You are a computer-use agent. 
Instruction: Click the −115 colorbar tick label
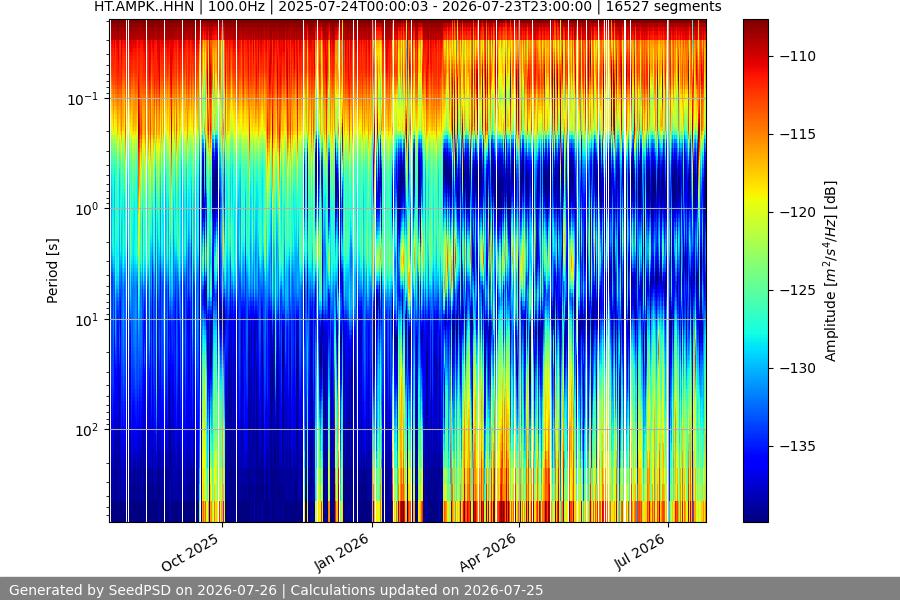coord(798,134)
